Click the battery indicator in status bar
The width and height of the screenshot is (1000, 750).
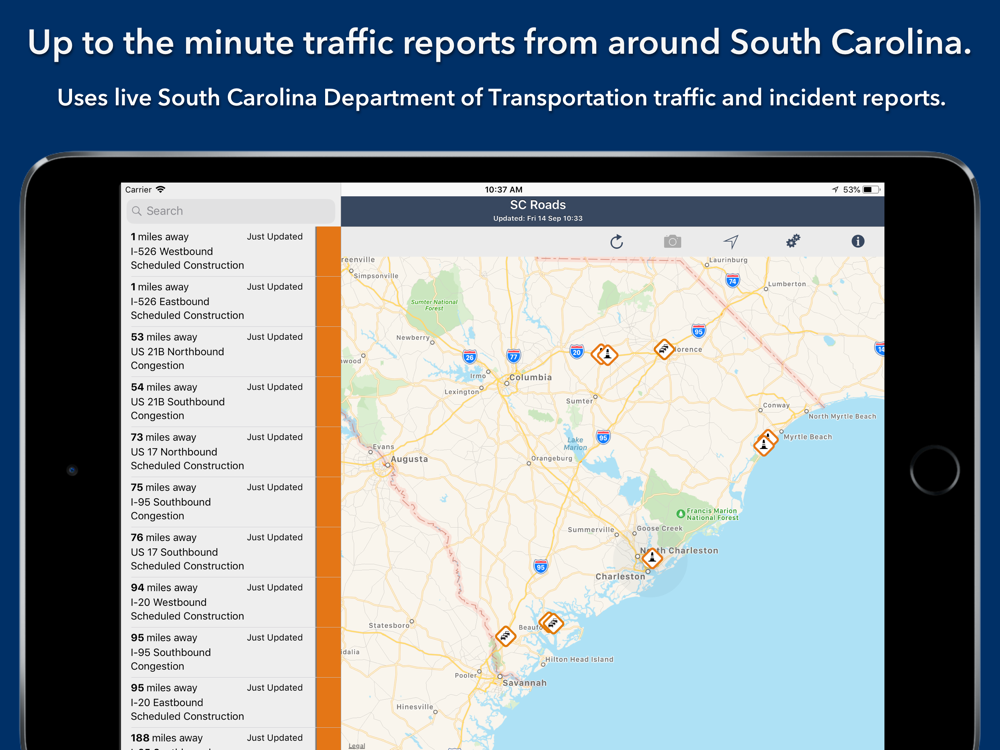872,189
